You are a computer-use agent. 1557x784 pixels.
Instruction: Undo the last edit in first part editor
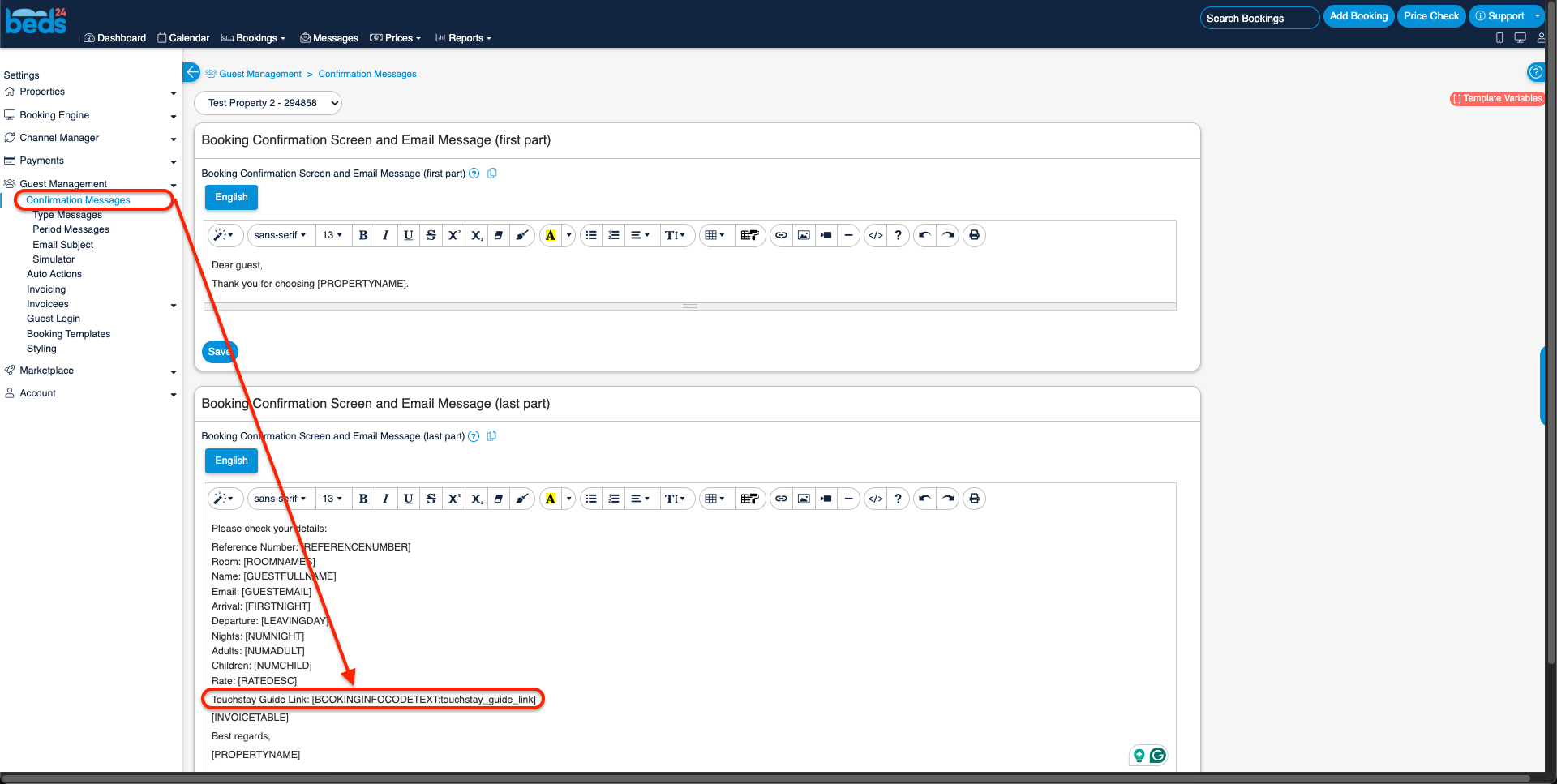click(924, 235)
